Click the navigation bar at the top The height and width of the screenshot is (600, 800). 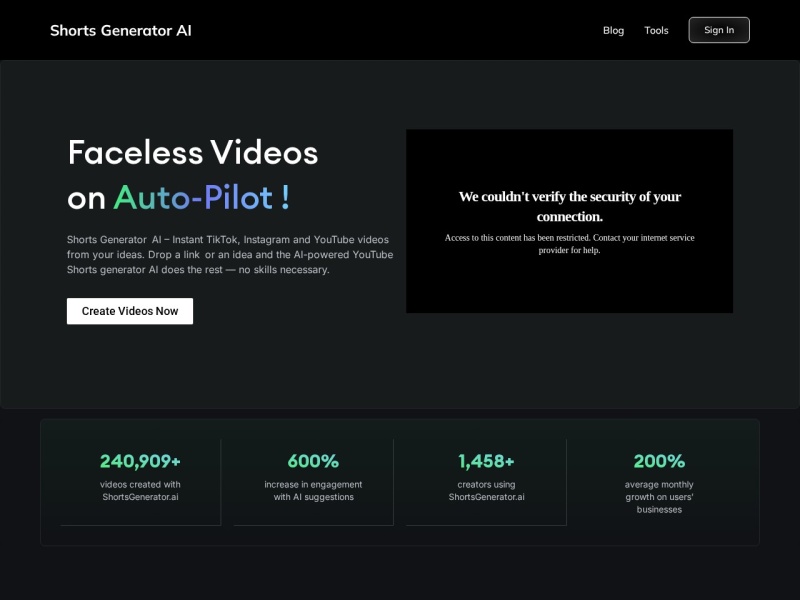(x=400, y=30)
